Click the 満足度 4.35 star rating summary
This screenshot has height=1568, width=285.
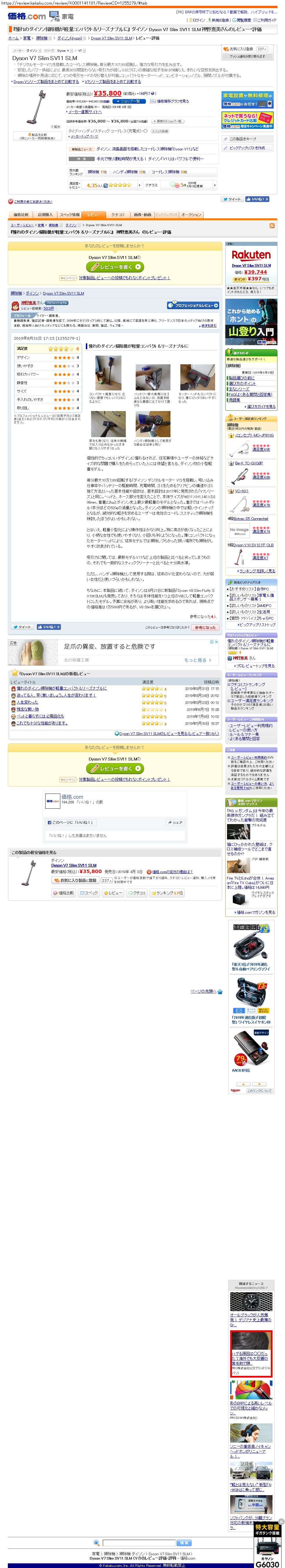click(x=109, y=185)
